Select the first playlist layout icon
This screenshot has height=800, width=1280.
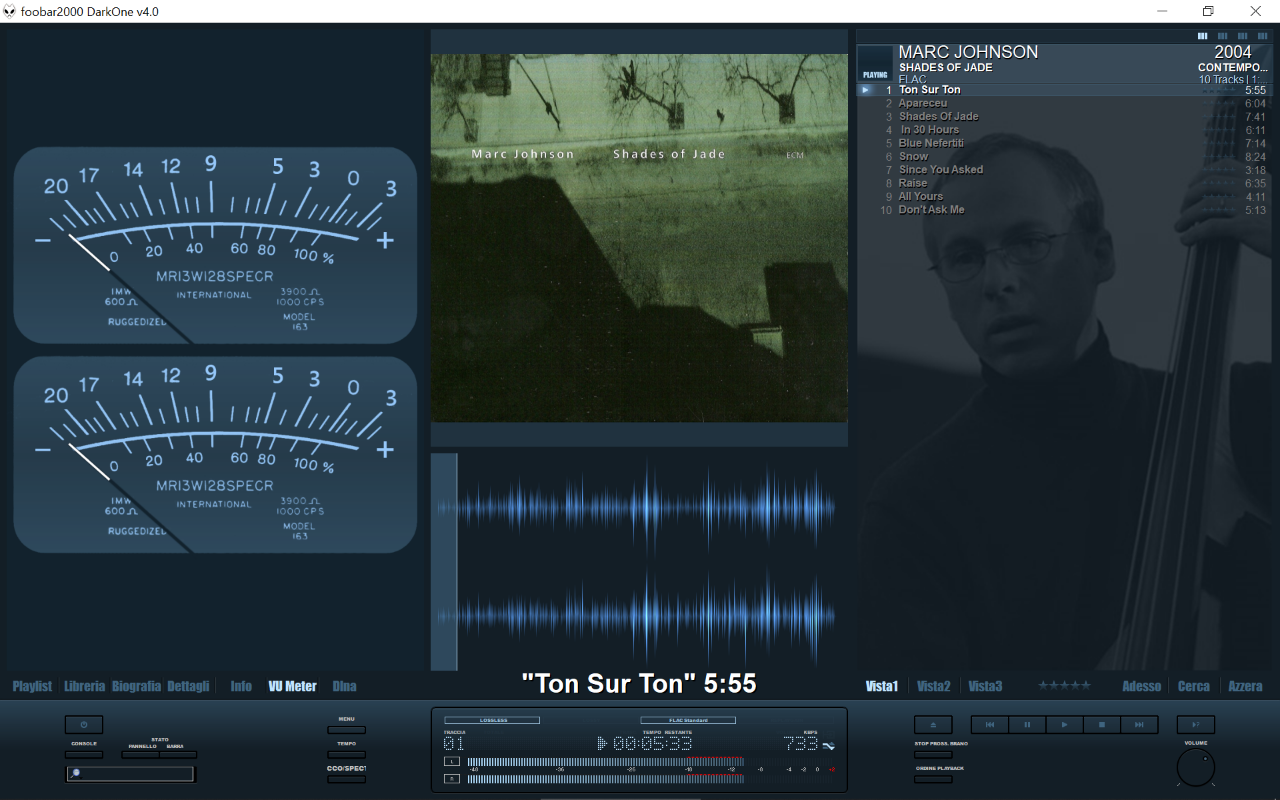(1203, 36)
